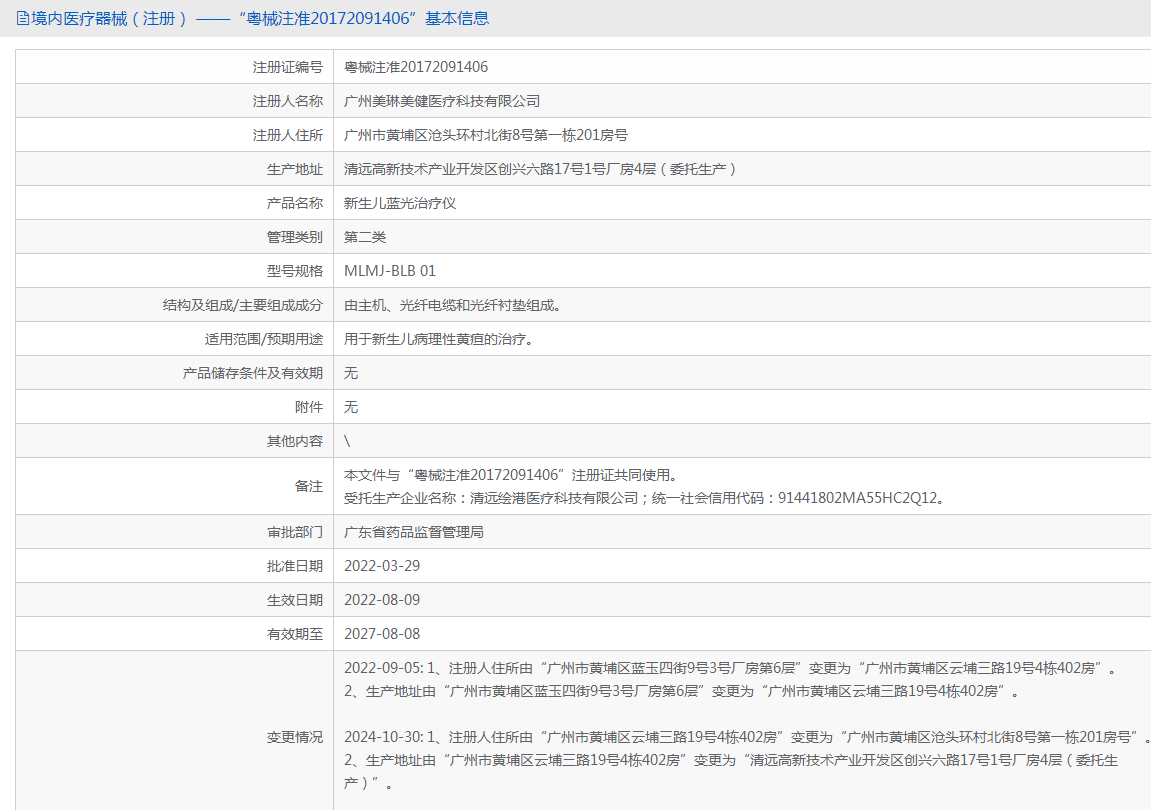The width and height of the screenshot is (1151, 810).
Task: Click the document icon in the page header
Action: click(x=23, y=18)
